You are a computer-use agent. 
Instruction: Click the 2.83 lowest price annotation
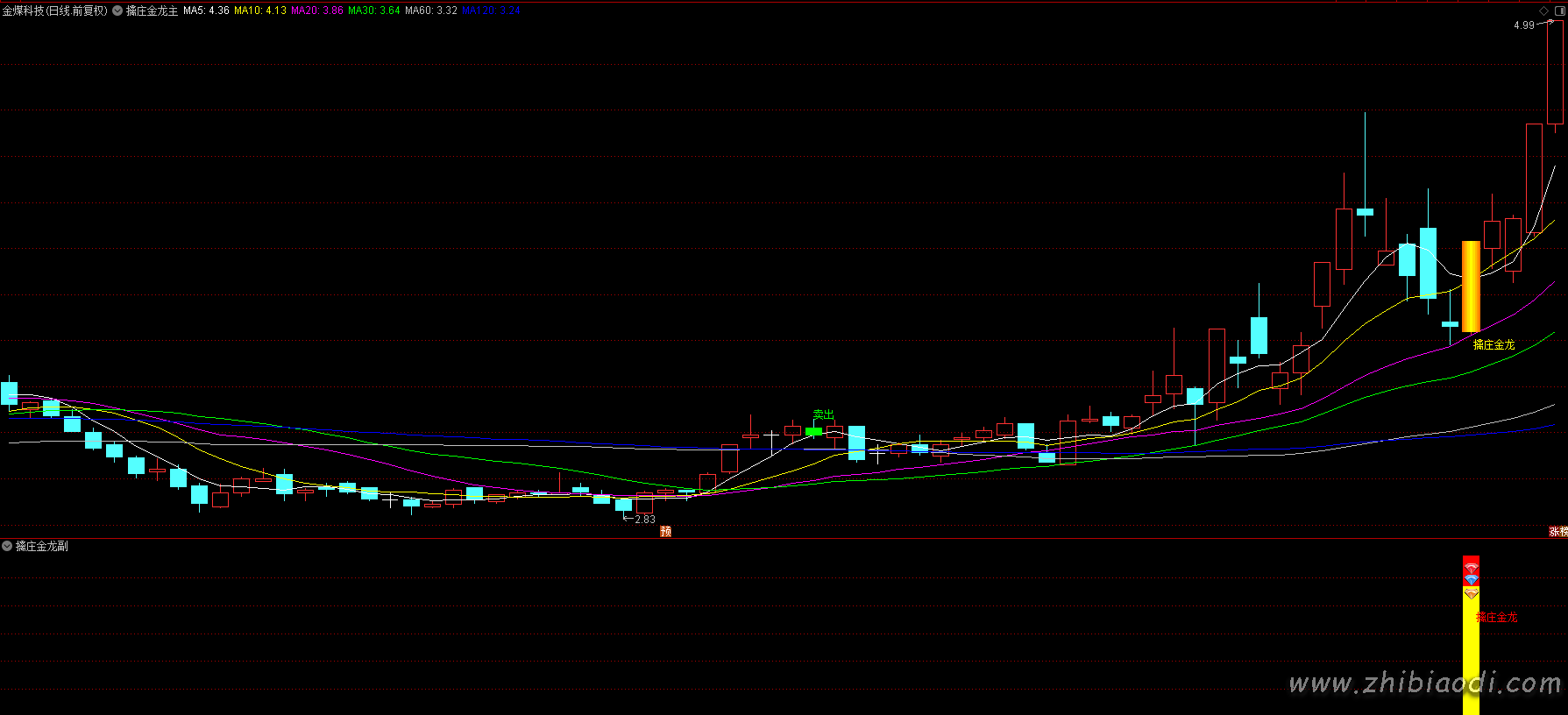point(644,520)
